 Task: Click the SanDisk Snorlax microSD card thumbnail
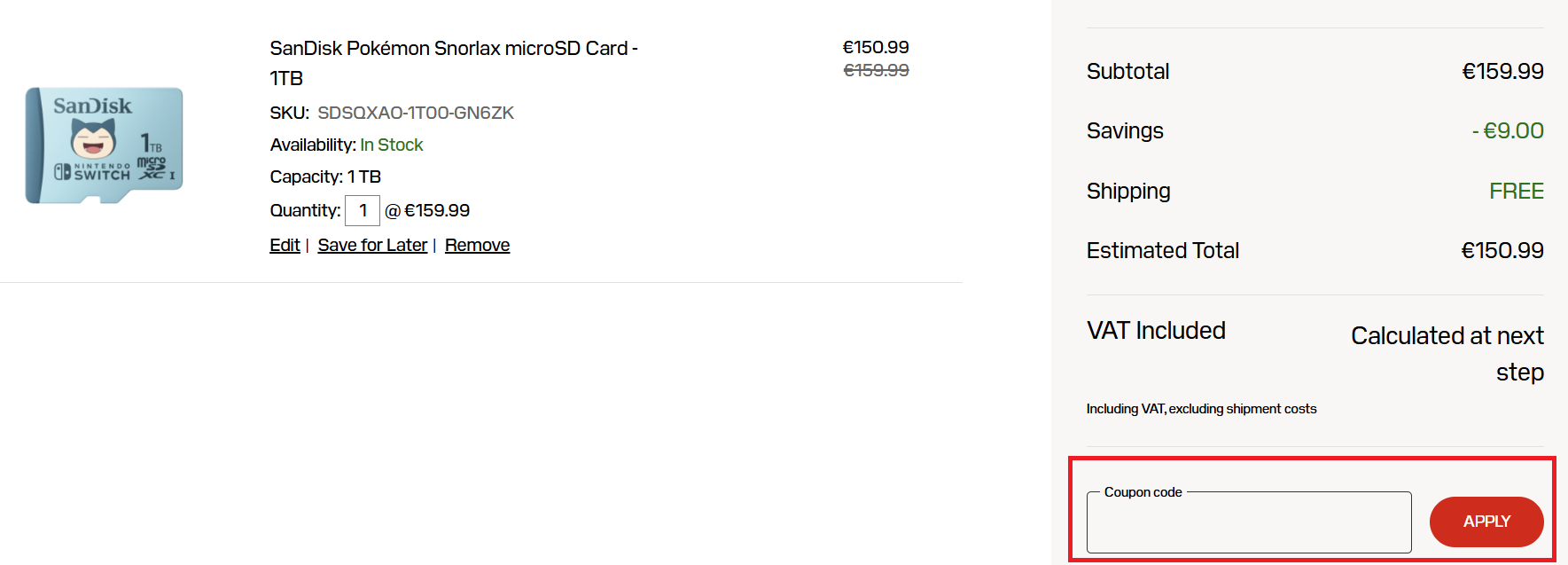coord(105,145)
